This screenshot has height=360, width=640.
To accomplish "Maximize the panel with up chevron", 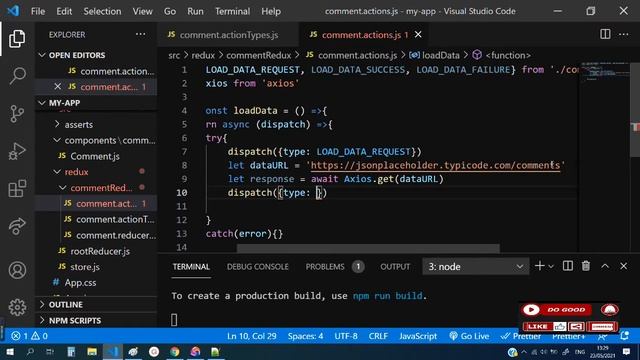I will pos(605,266).
